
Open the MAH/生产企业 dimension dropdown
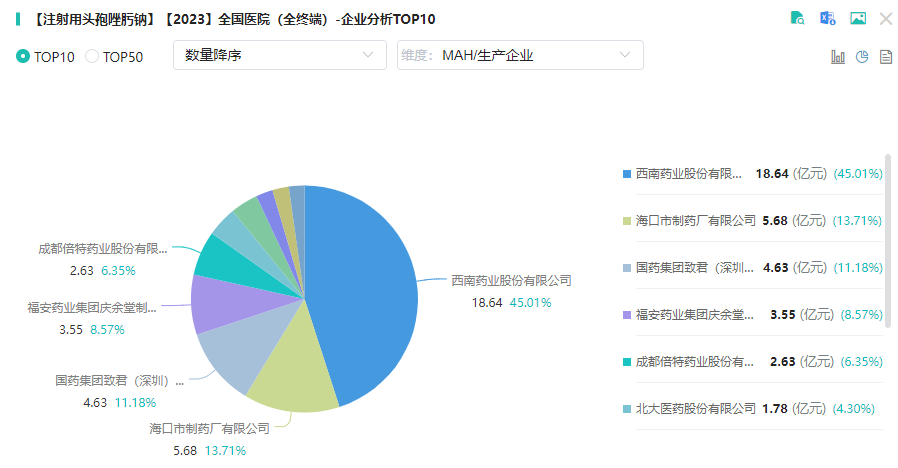pyautogui.click(x=520, y=55)
